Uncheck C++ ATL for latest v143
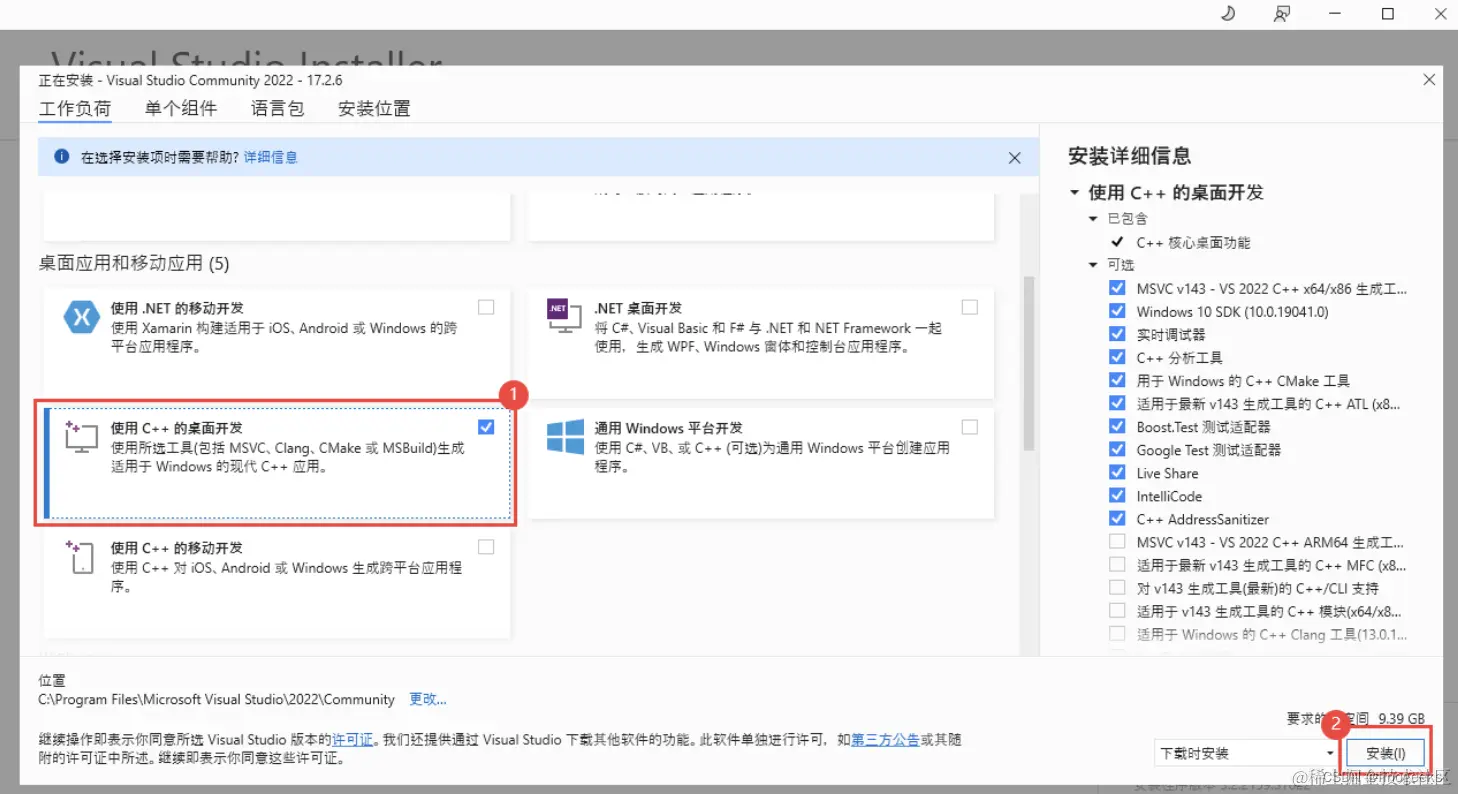This screenshot has width=1458, height=794. coord(1117,403)
